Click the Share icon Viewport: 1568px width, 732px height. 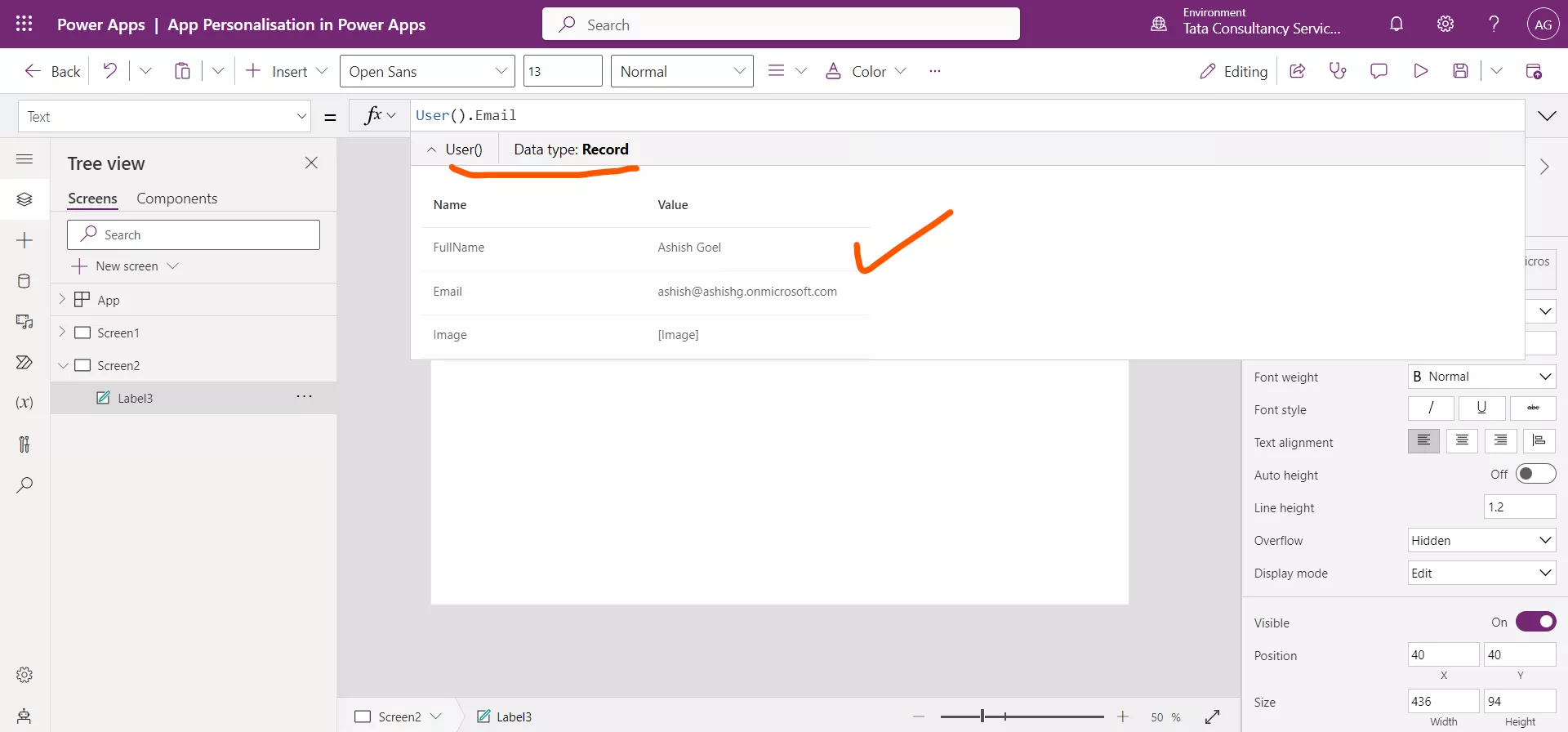pyautogui.click(x=1297, y=71)
